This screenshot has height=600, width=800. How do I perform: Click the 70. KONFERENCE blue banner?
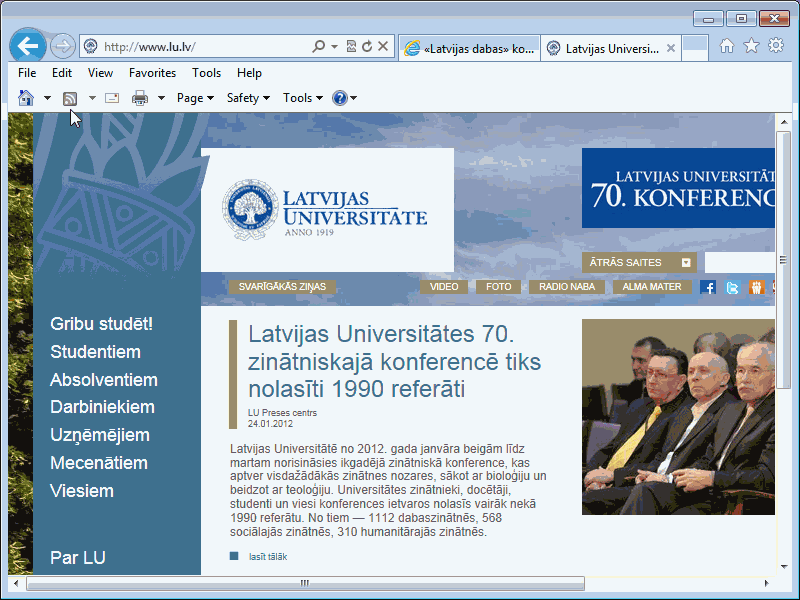678,188
